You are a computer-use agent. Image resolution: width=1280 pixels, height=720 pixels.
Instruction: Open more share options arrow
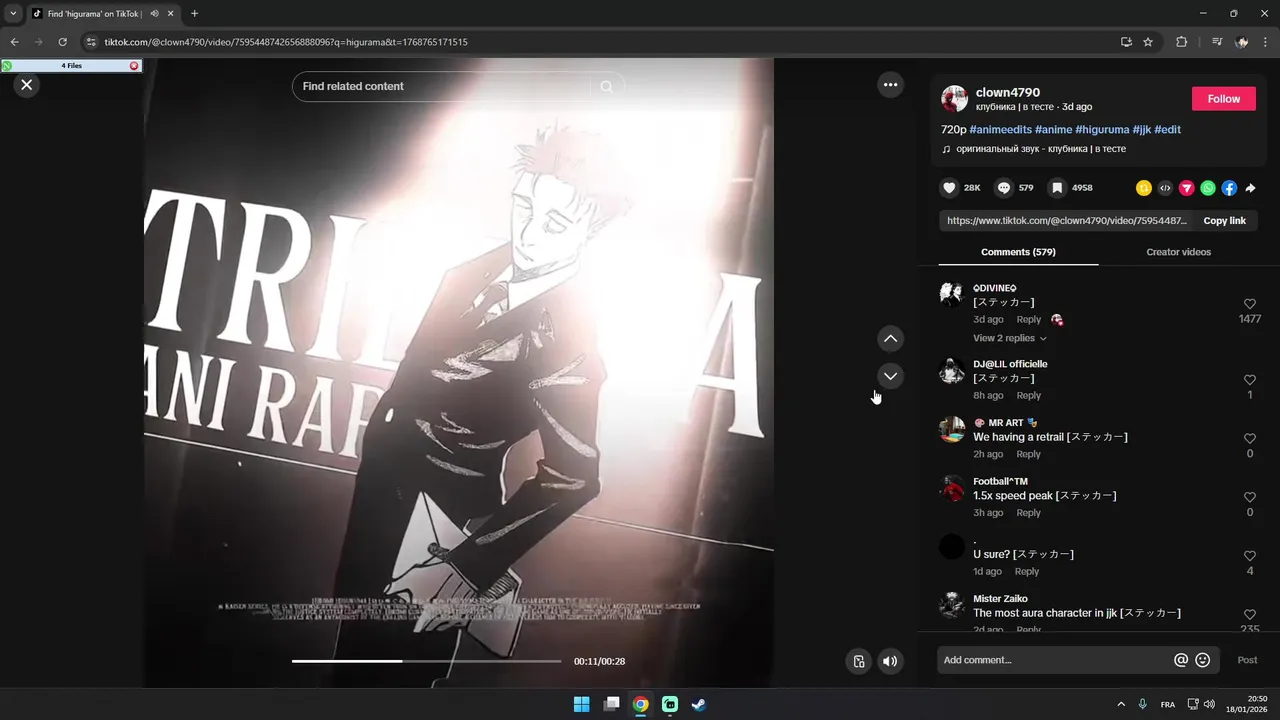pos(1250,188)
